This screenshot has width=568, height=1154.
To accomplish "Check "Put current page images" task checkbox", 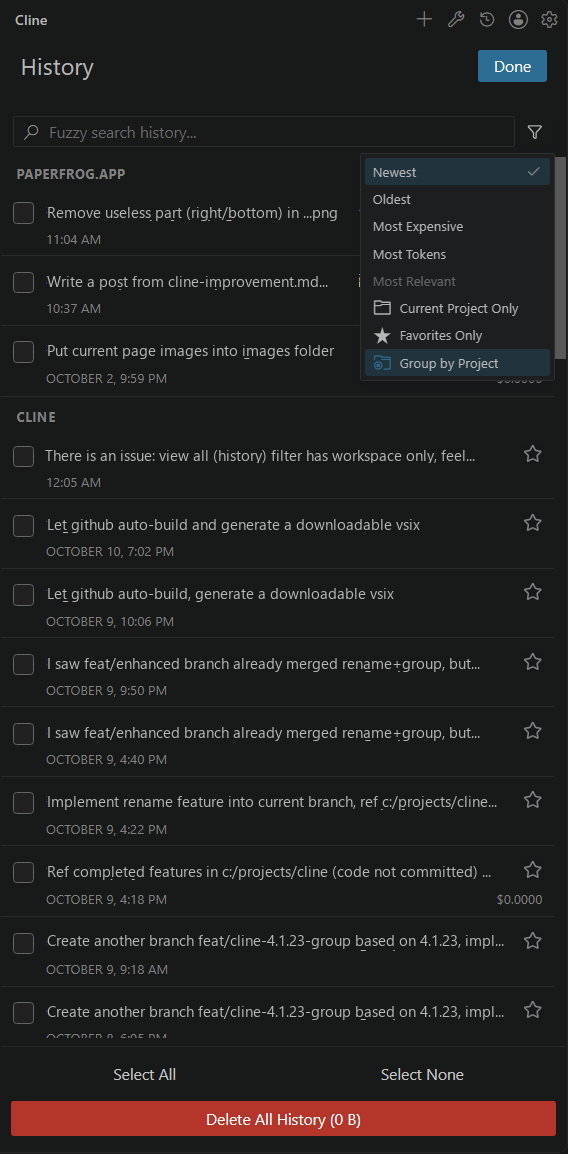I will click(x=24, y=352).
